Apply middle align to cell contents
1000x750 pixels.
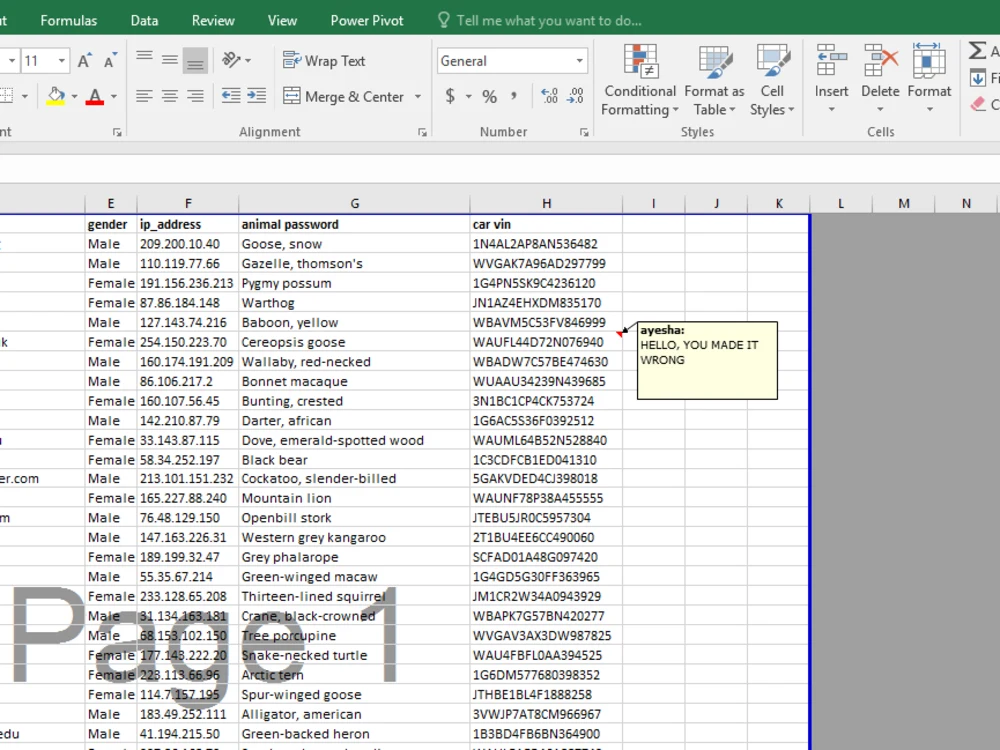170,61
